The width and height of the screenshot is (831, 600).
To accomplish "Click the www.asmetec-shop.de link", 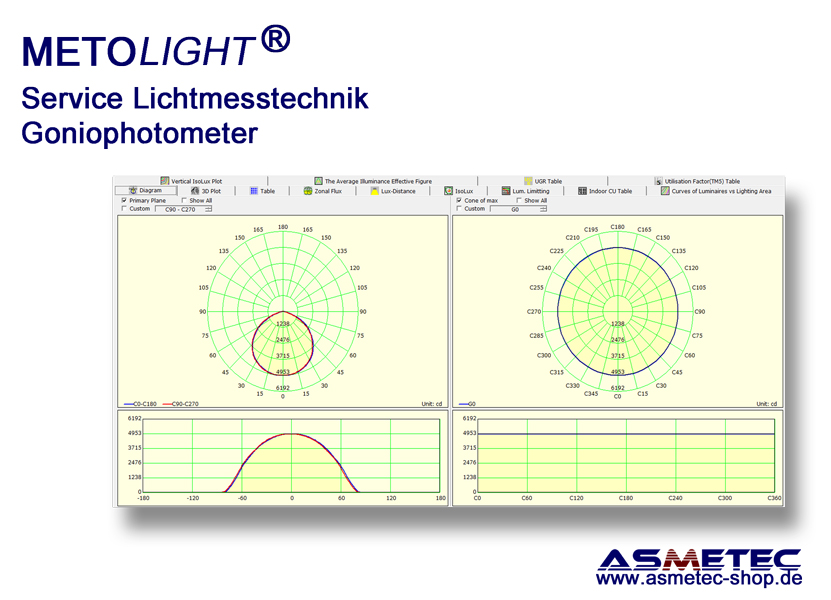I will 699,578.
